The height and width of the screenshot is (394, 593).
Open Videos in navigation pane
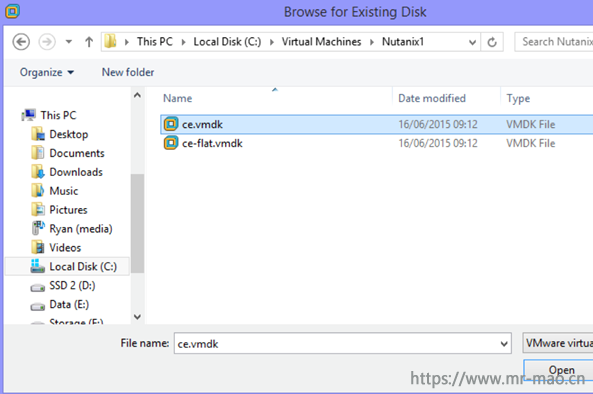65,248
